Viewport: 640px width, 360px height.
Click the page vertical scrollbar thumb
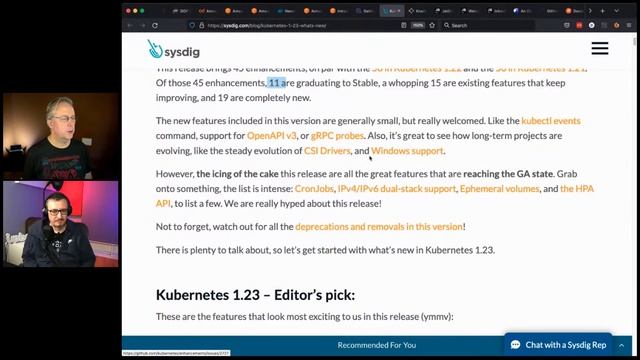click(634, 42)
